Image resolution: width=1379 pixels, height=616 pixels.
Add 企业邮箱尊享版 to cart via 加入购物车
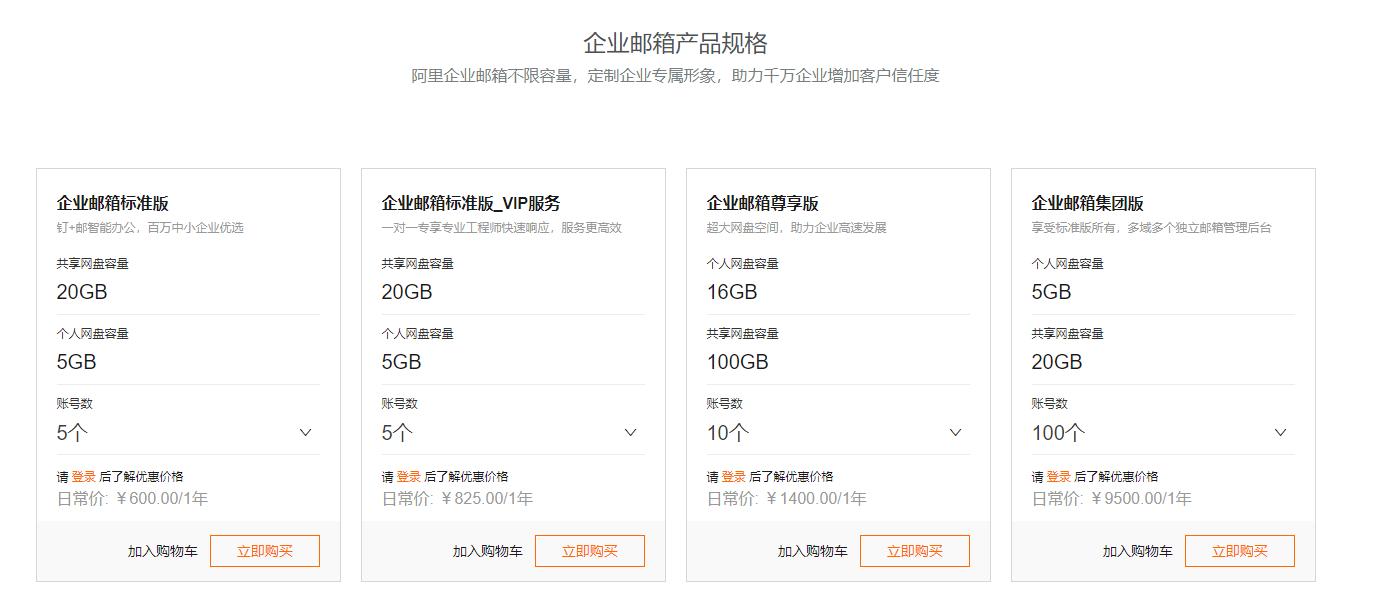813,551
